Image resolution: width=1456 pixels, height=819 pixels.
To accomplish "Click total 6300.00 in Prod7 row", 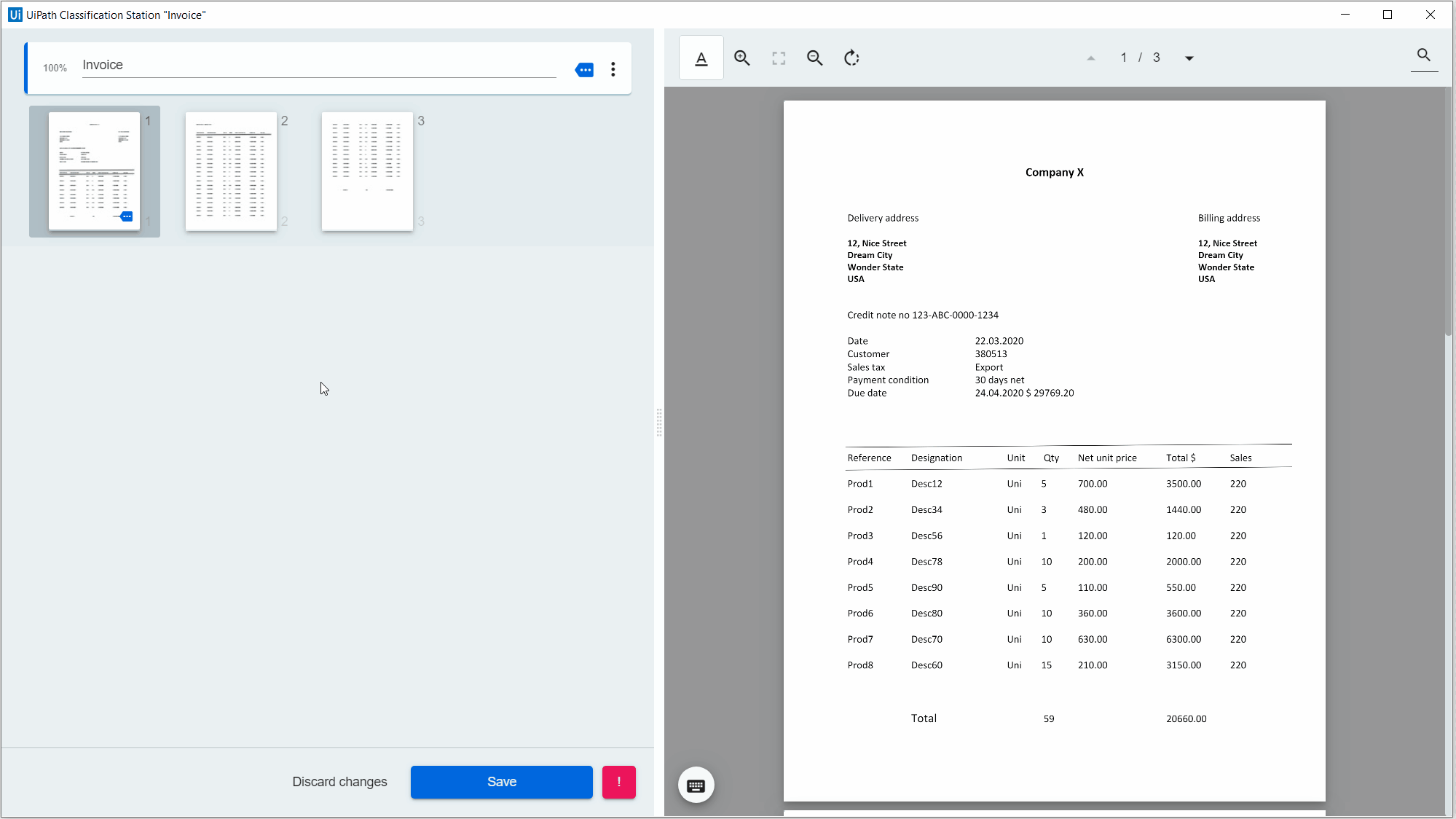I will click(x=1183, y=640).
